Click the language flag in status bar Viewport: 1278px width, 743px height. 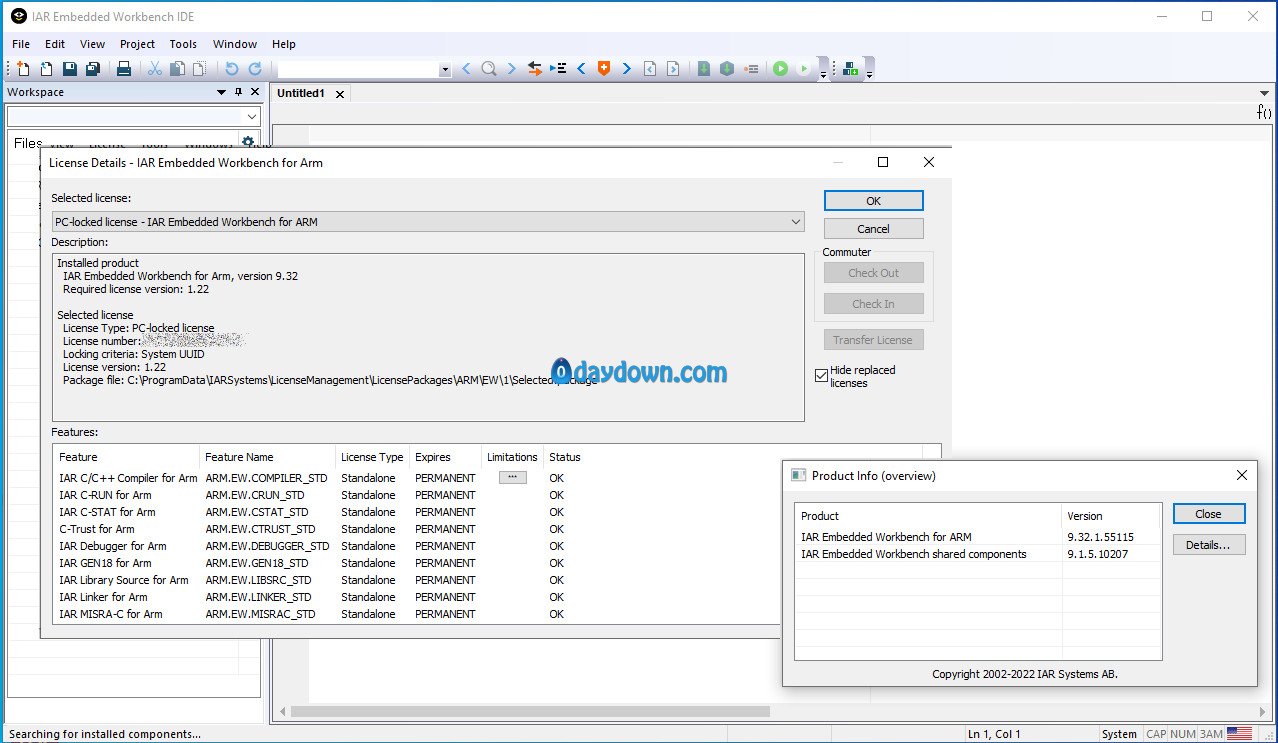pos(1240,734)
